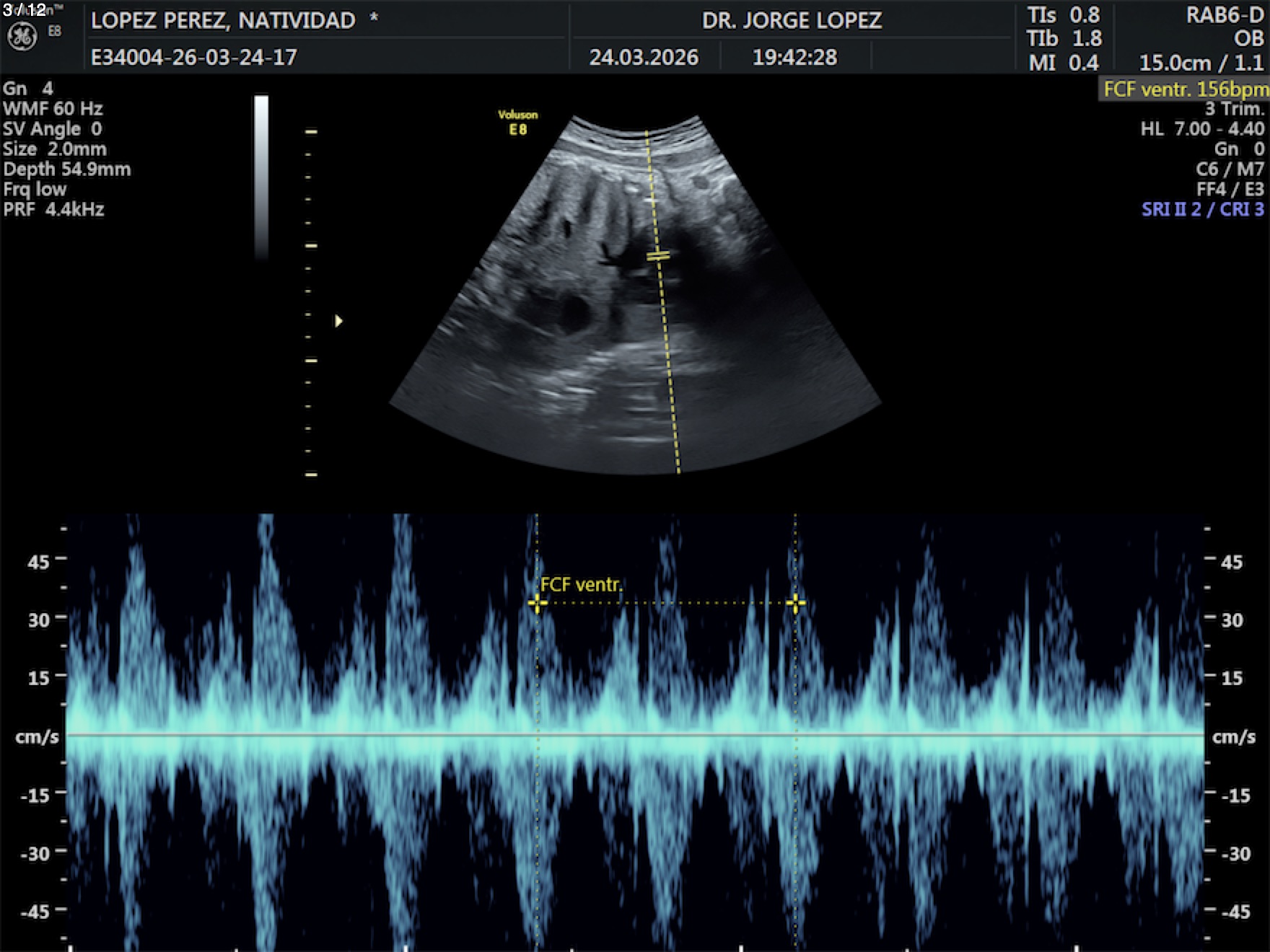
Task: Select the RAB6-D probe label
Action: [x=1225, y=16]
